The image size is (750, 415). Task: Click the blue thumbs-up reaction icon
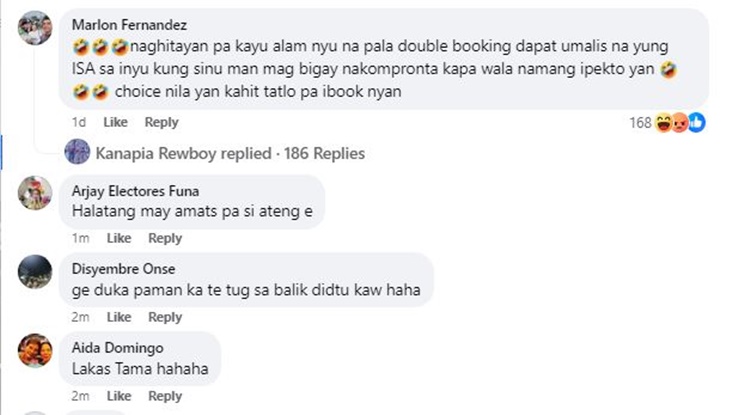[696, 123]
